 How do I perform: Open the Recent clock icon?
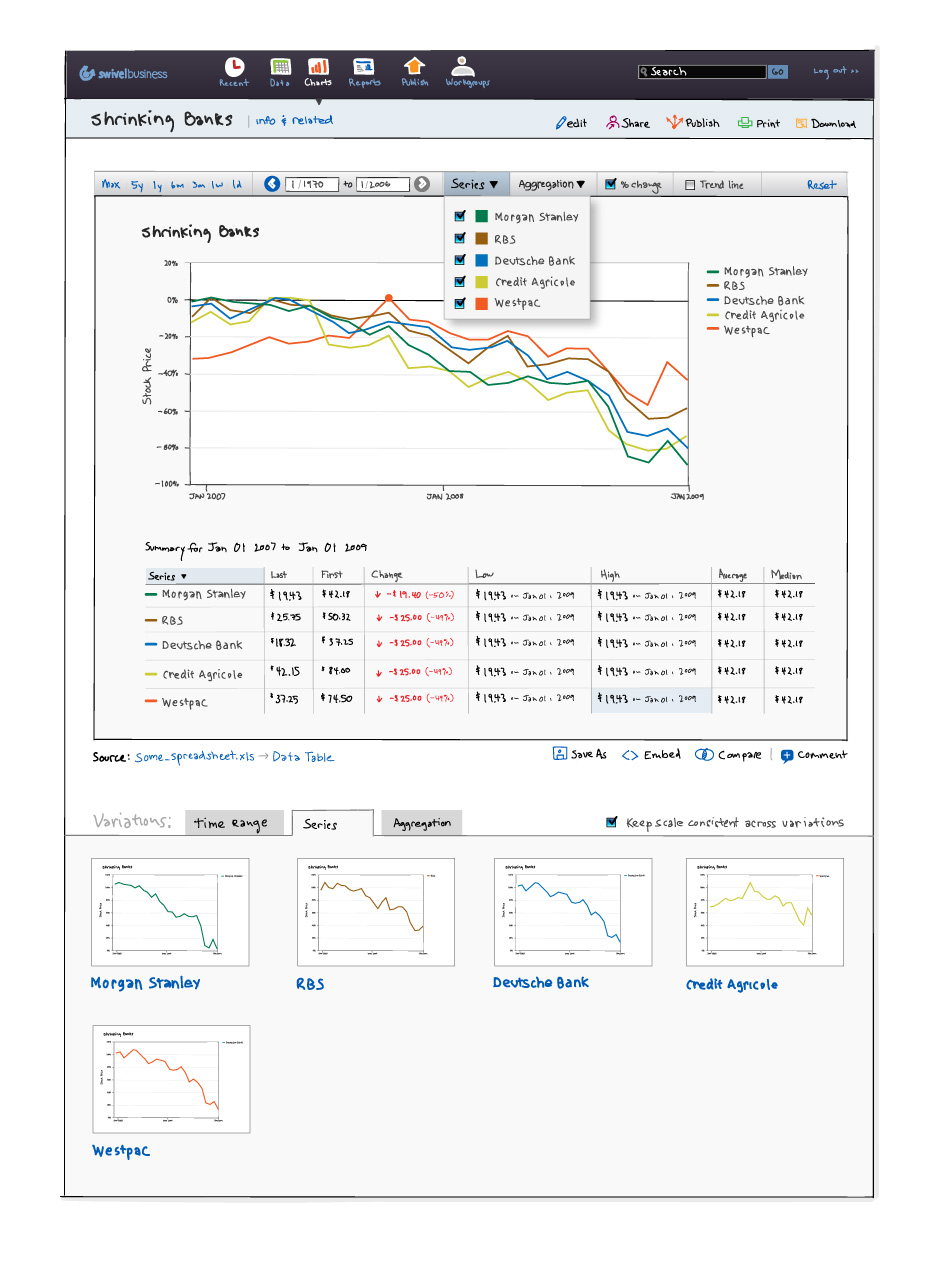[x=234, y=68]
